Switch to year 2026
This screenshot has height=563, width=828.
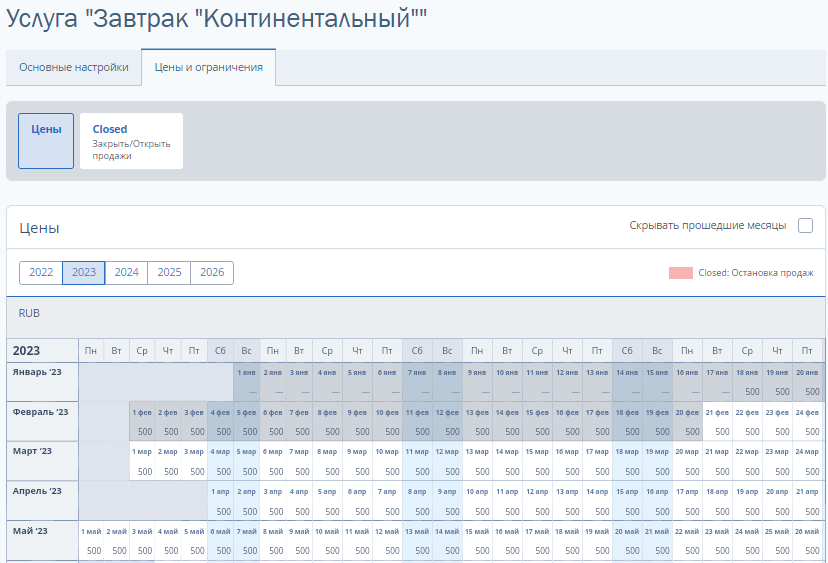212,273
